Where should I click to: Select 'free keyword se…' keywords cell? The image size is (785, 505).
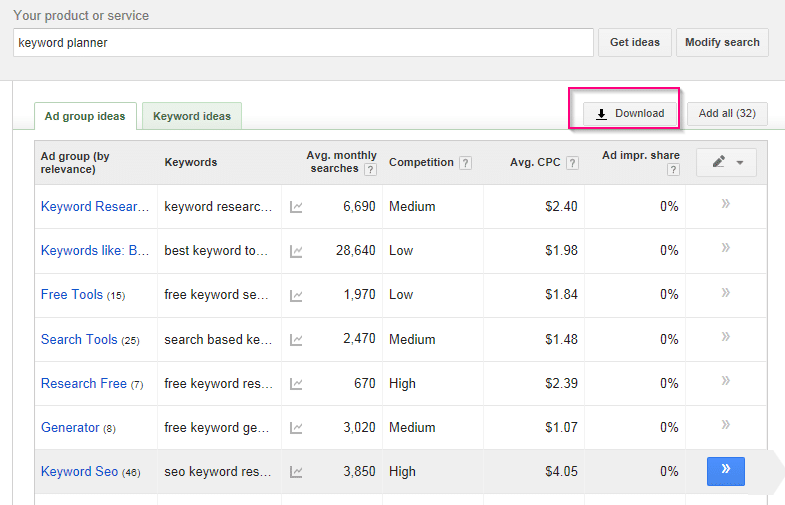[x=216, y=295]
